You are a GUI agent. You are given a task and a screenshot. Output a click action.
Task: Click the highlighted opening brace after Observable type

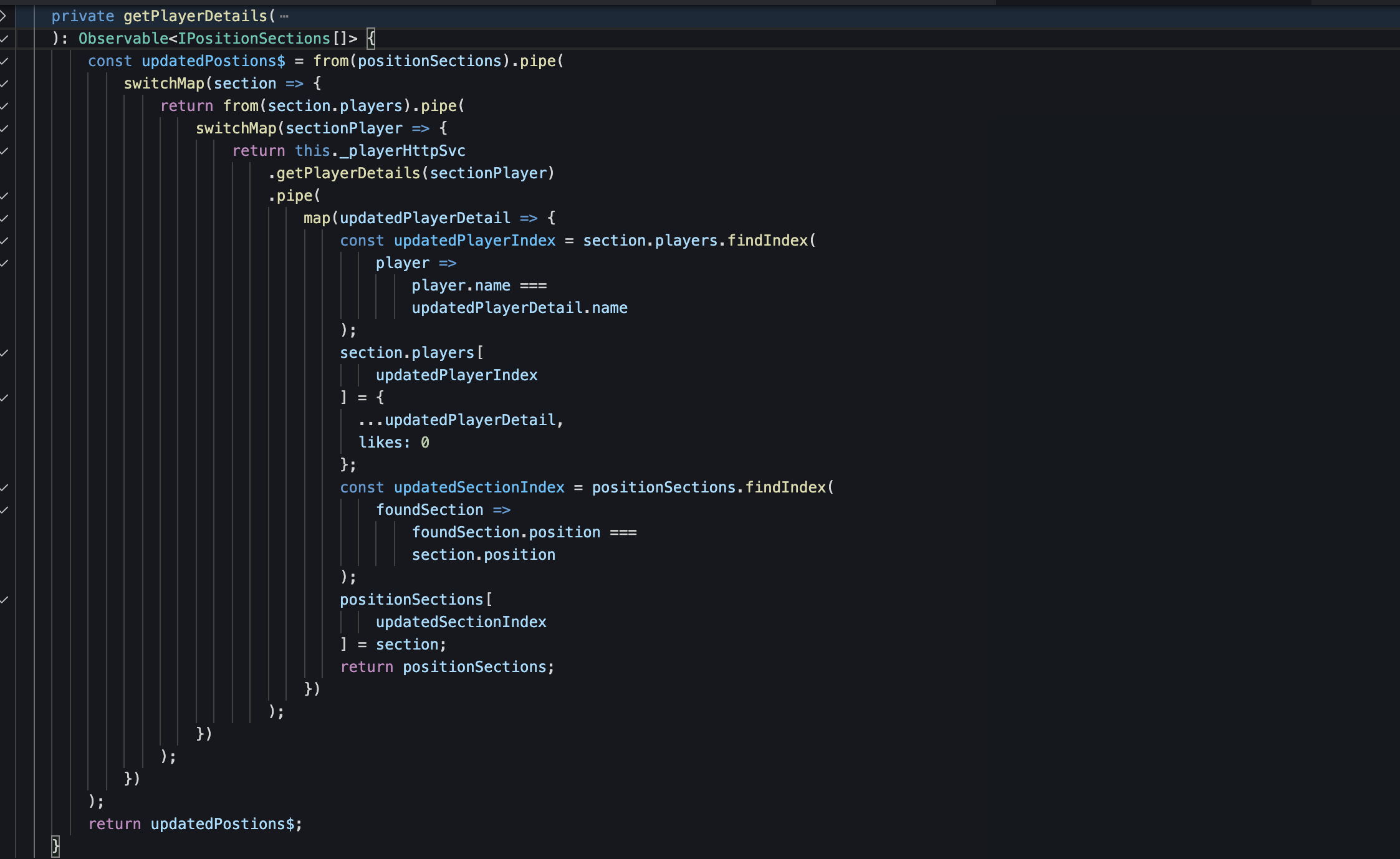pos(372,39)
